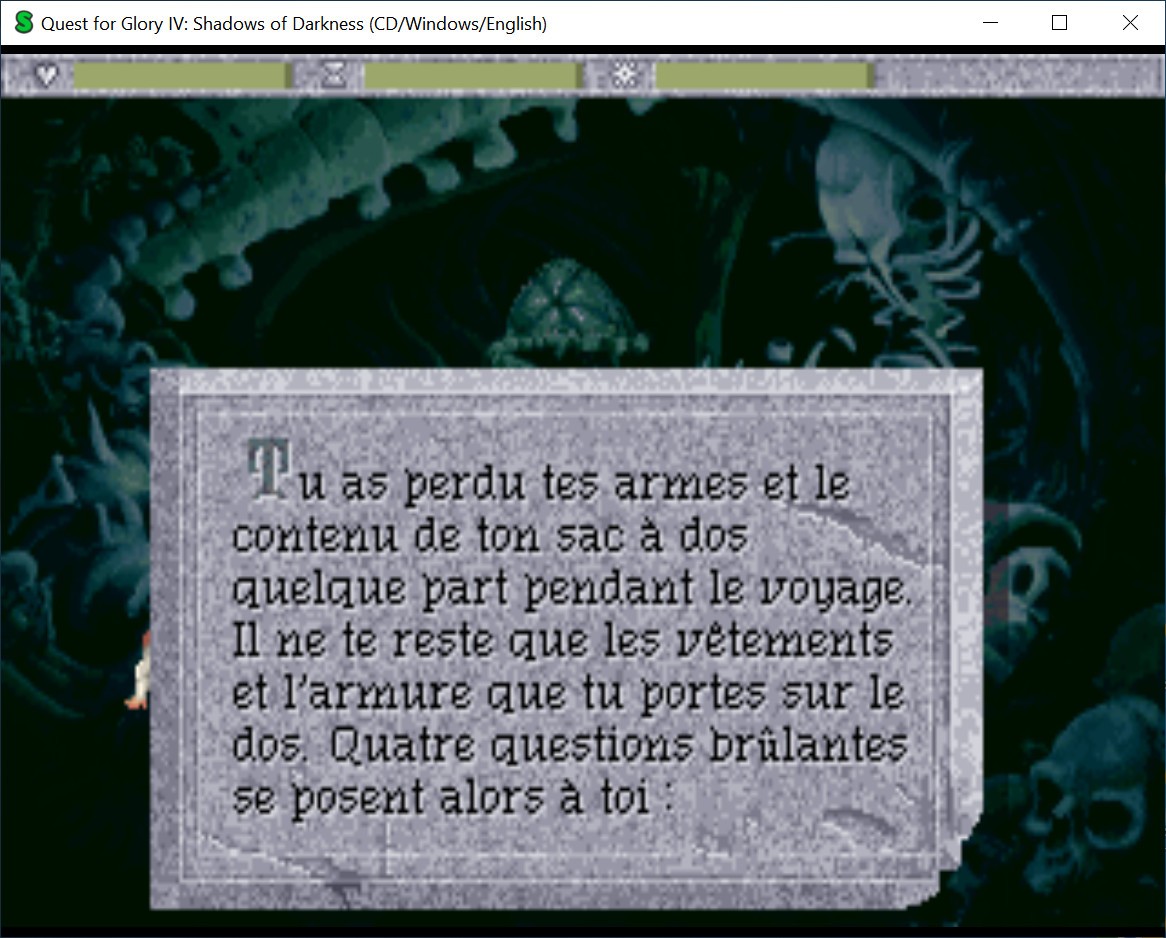Click the mana bar beside the starburst
1166x938 pixels.
tap(763, 76)
